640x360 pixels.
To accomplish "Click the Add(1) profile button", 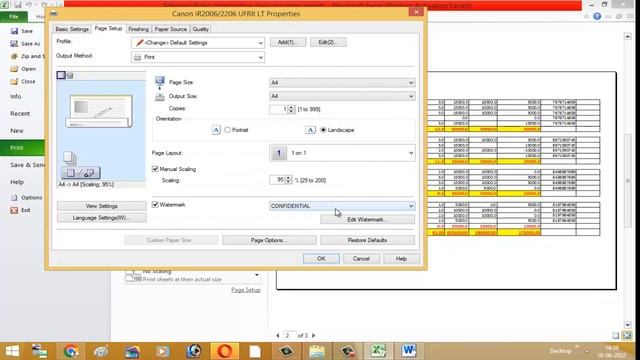I will tap(288, 42).
